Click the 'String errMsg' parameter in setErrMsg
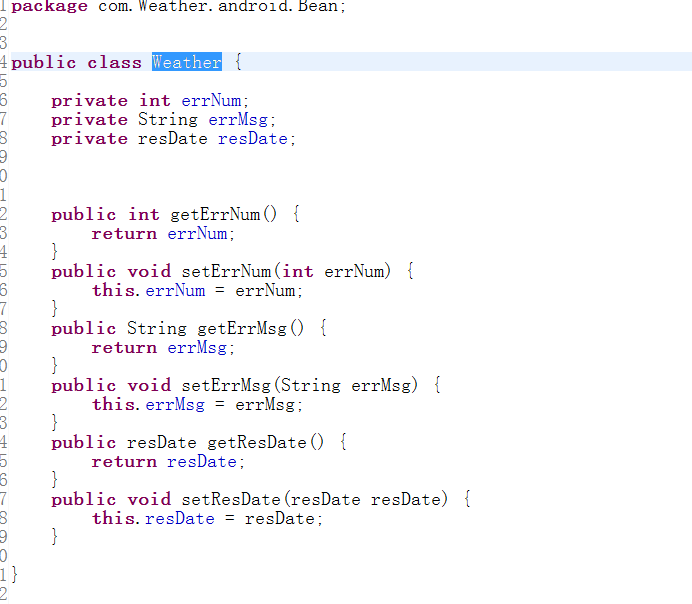Viewport: 692px width, 604px height. pyautogui.click(x=348, y=385)
